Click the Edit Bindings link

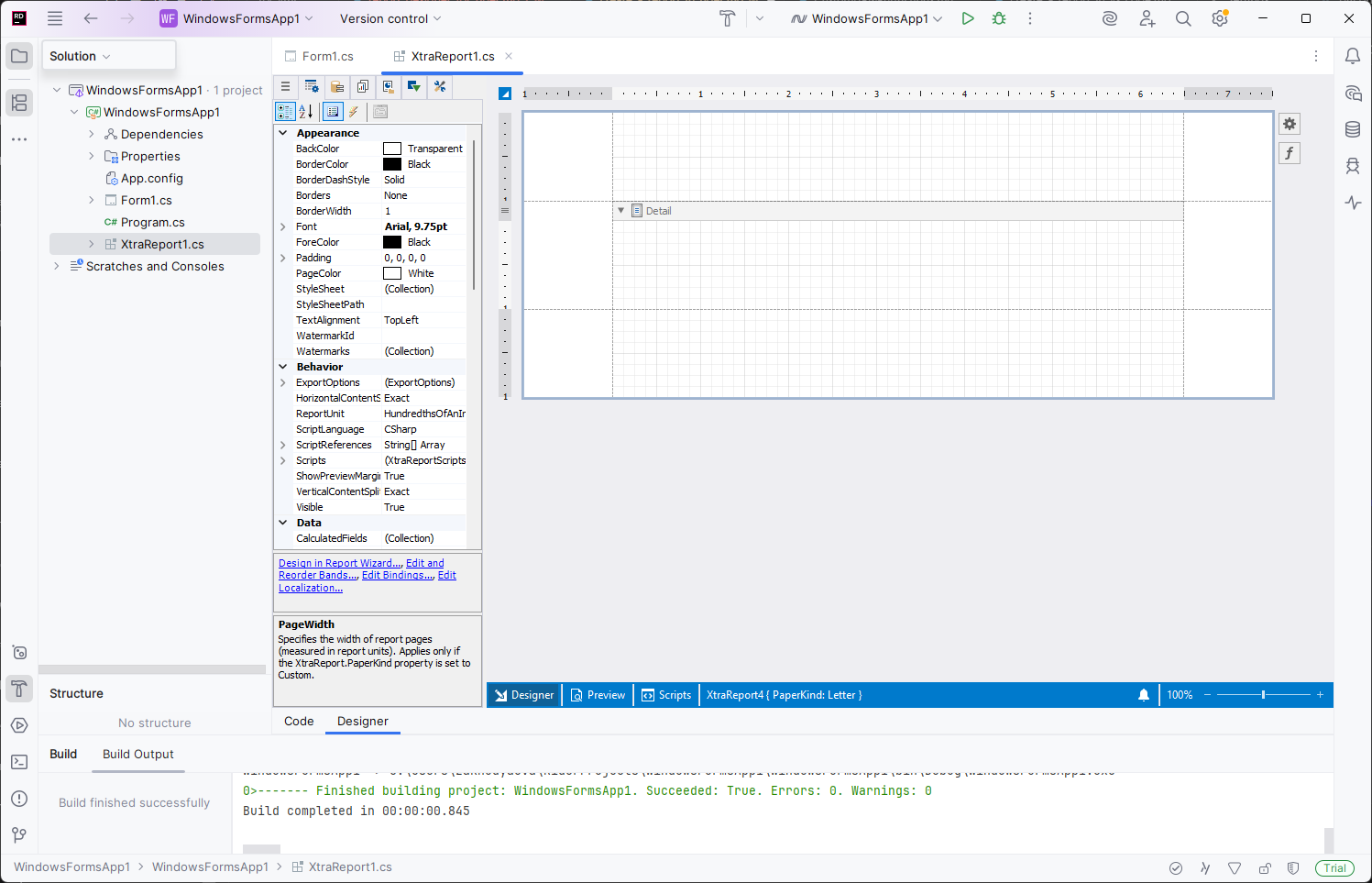click(397, 575)
